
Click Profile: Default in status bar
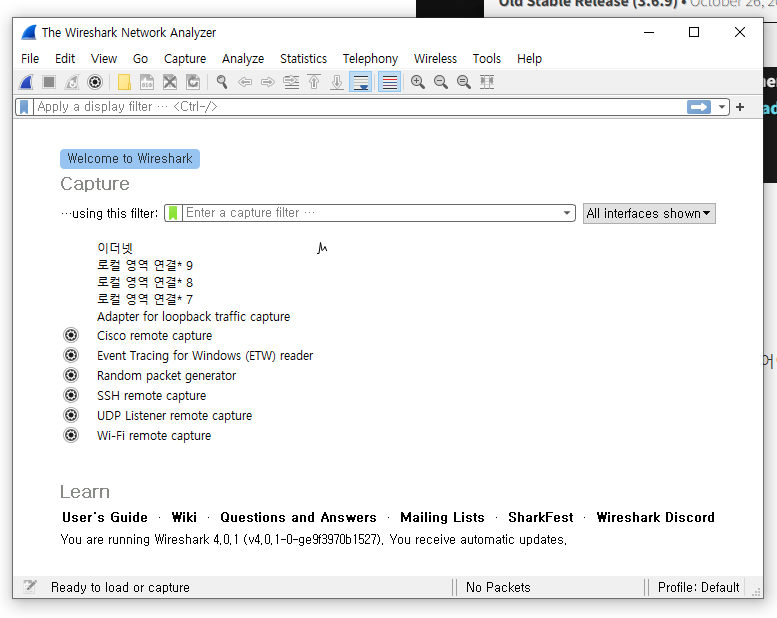[698, 587]
